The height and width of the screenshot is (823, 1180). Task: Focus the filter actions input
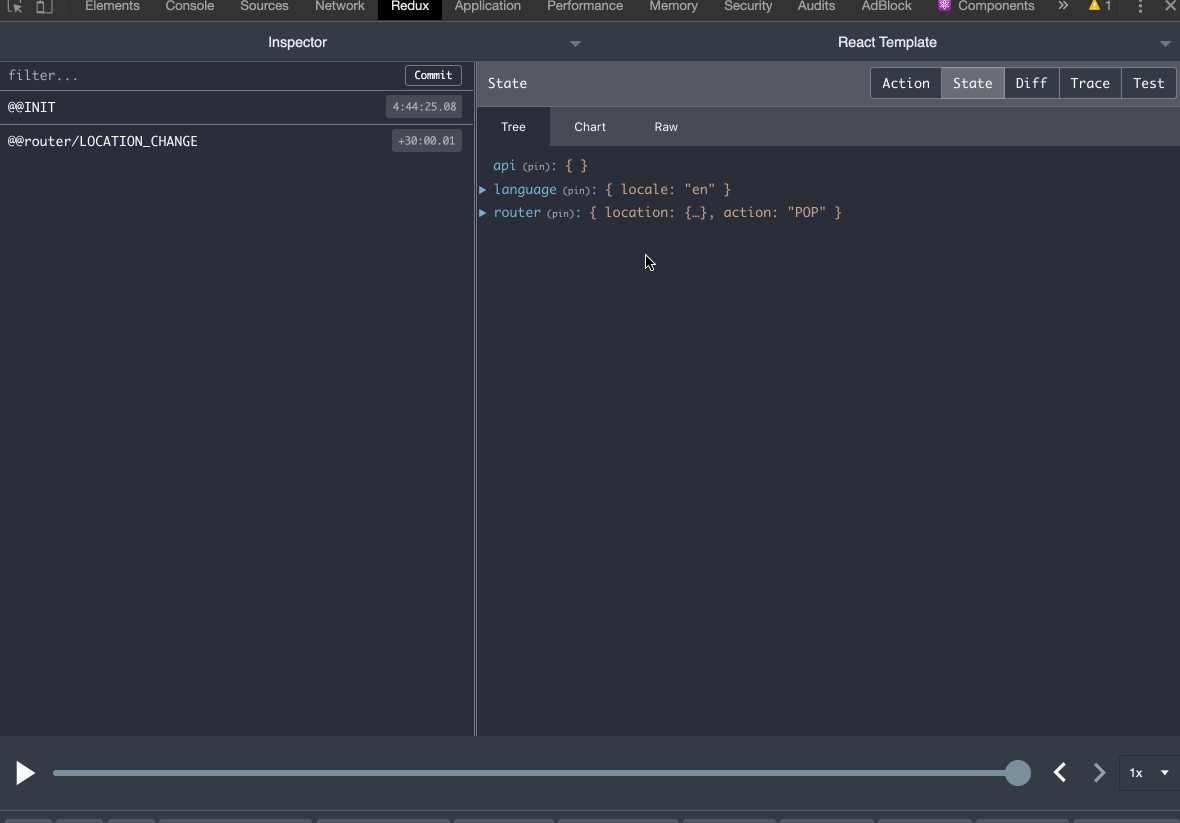point(203,75)
